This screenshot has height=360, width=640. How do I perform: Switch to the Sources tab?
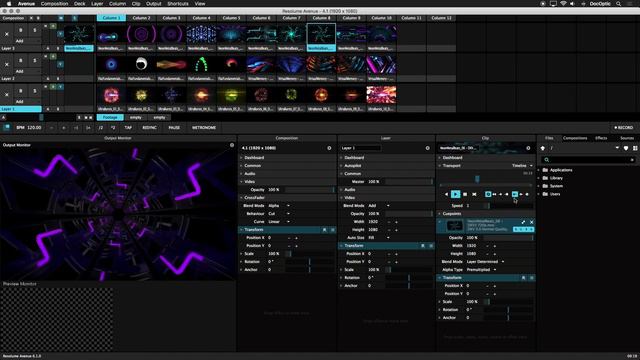pyautogui.click(x=627, y=138)
